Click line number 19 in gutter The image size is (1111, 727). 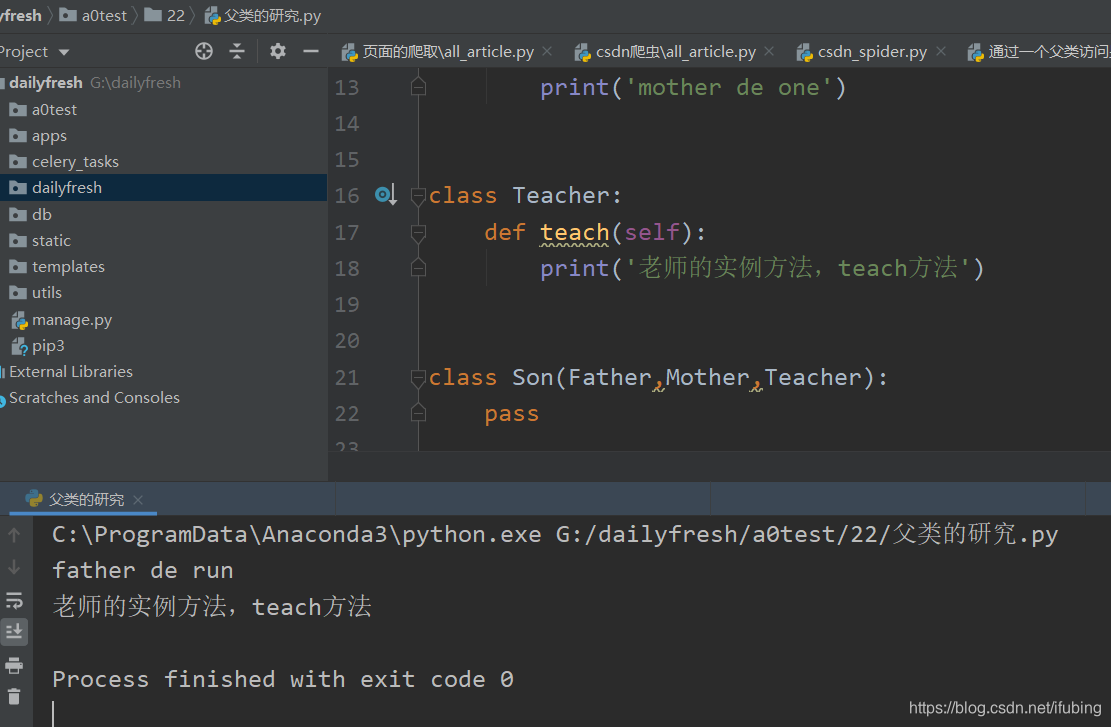(347, 305)
